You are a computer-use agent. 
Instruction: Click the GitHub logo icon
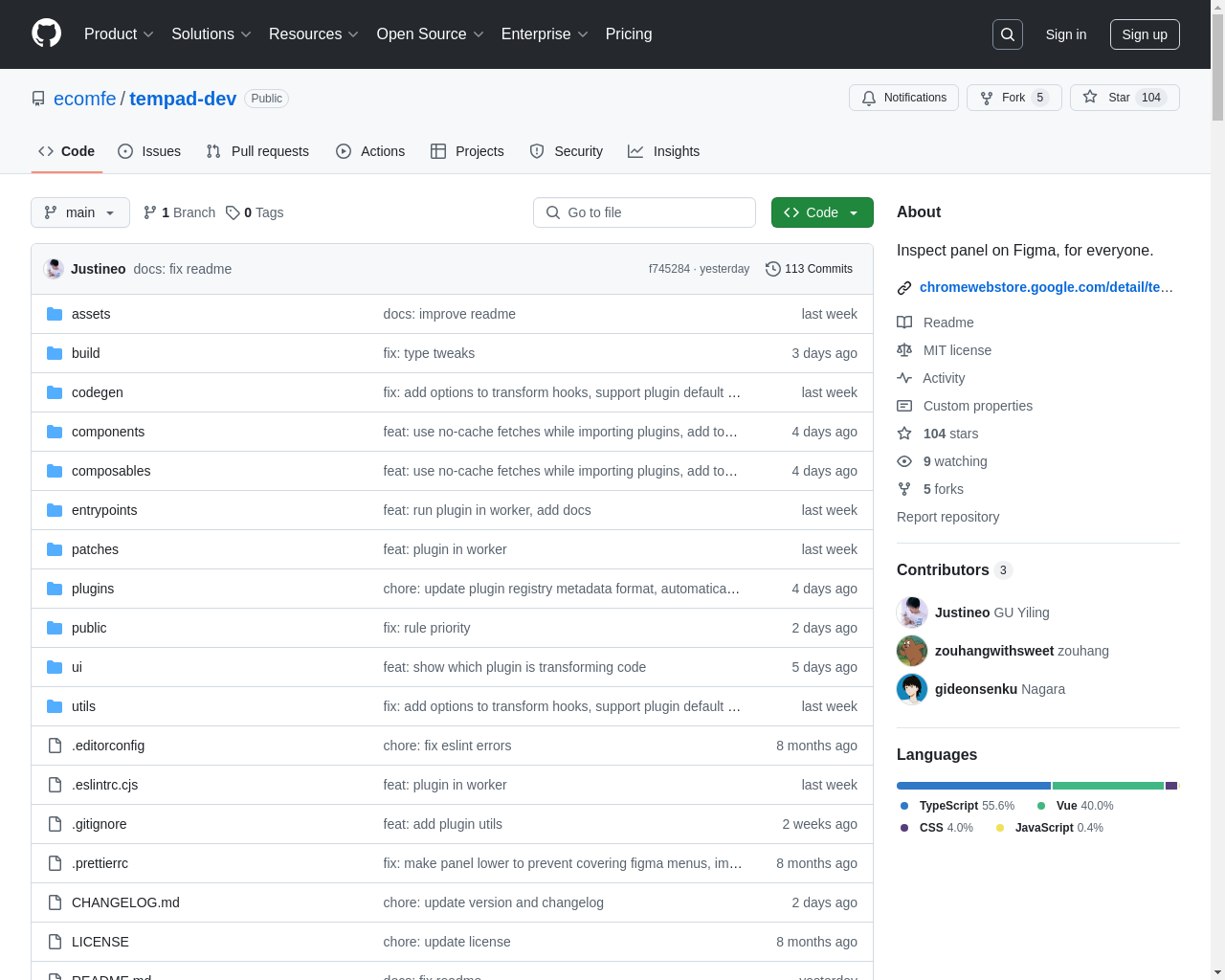pos(46,33)
